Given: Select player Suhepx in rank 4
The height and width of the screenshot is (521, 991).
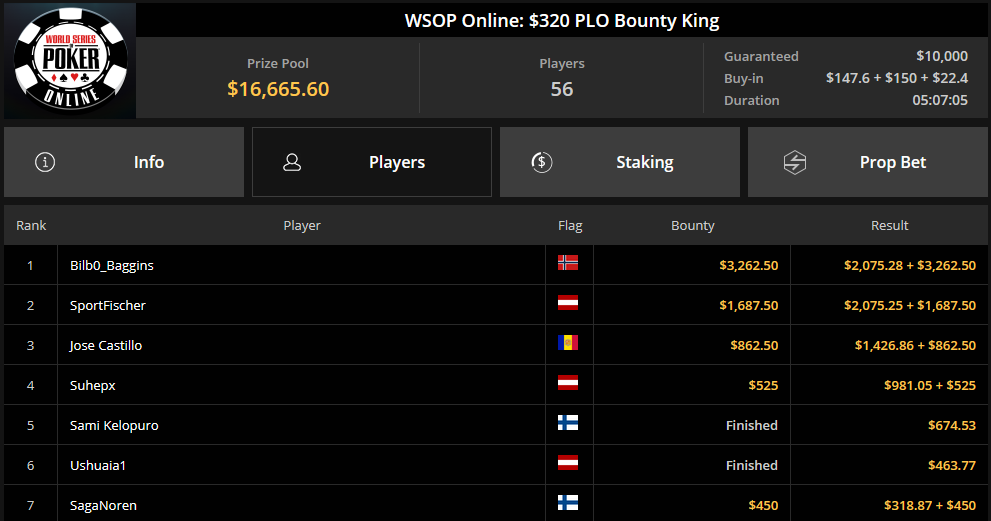Looking at the screenshot, I should coord(92,385).
